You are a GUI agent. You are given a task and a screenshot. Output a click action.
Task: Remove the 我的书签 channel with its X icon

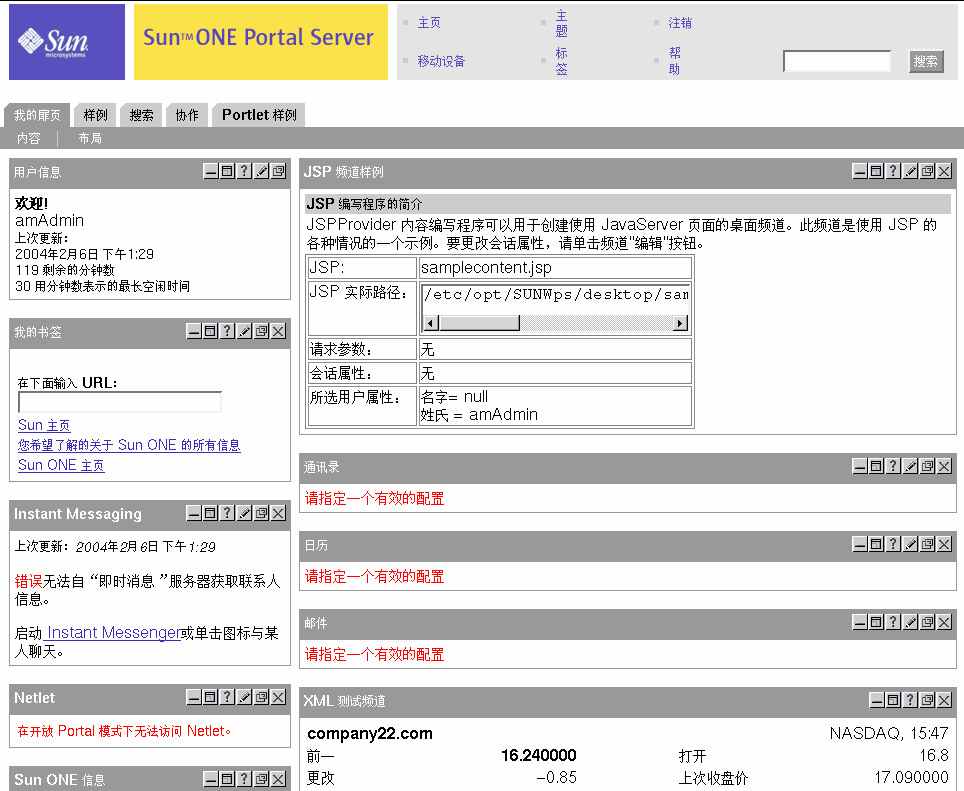[x=279, y=331]
